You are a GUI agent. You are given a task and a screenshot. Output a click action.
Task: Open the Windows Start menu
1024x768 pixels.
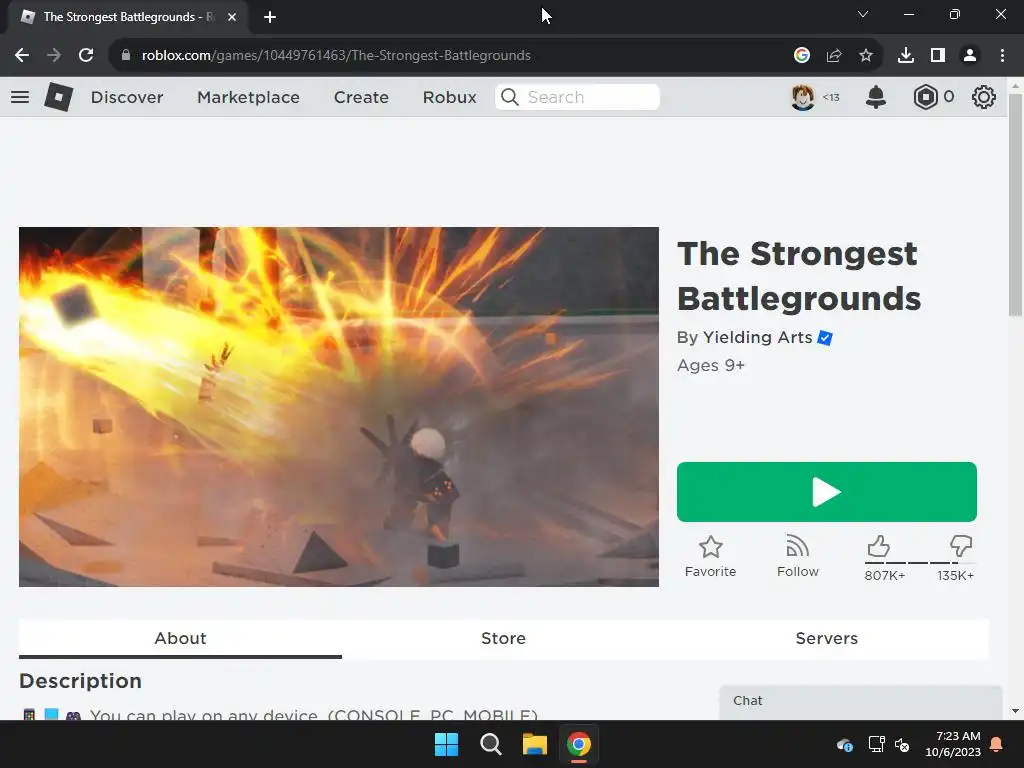(x=447, y=744)
